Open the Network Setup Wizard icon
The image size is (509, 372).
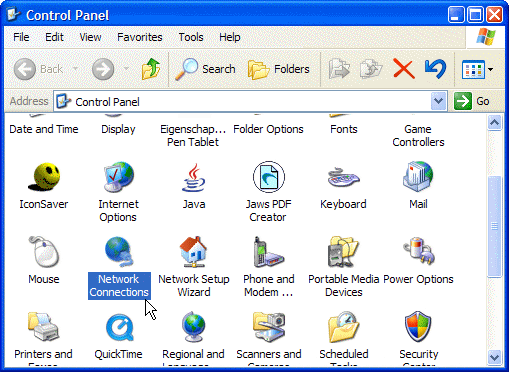pyautogui.click(x=193, y=252)
